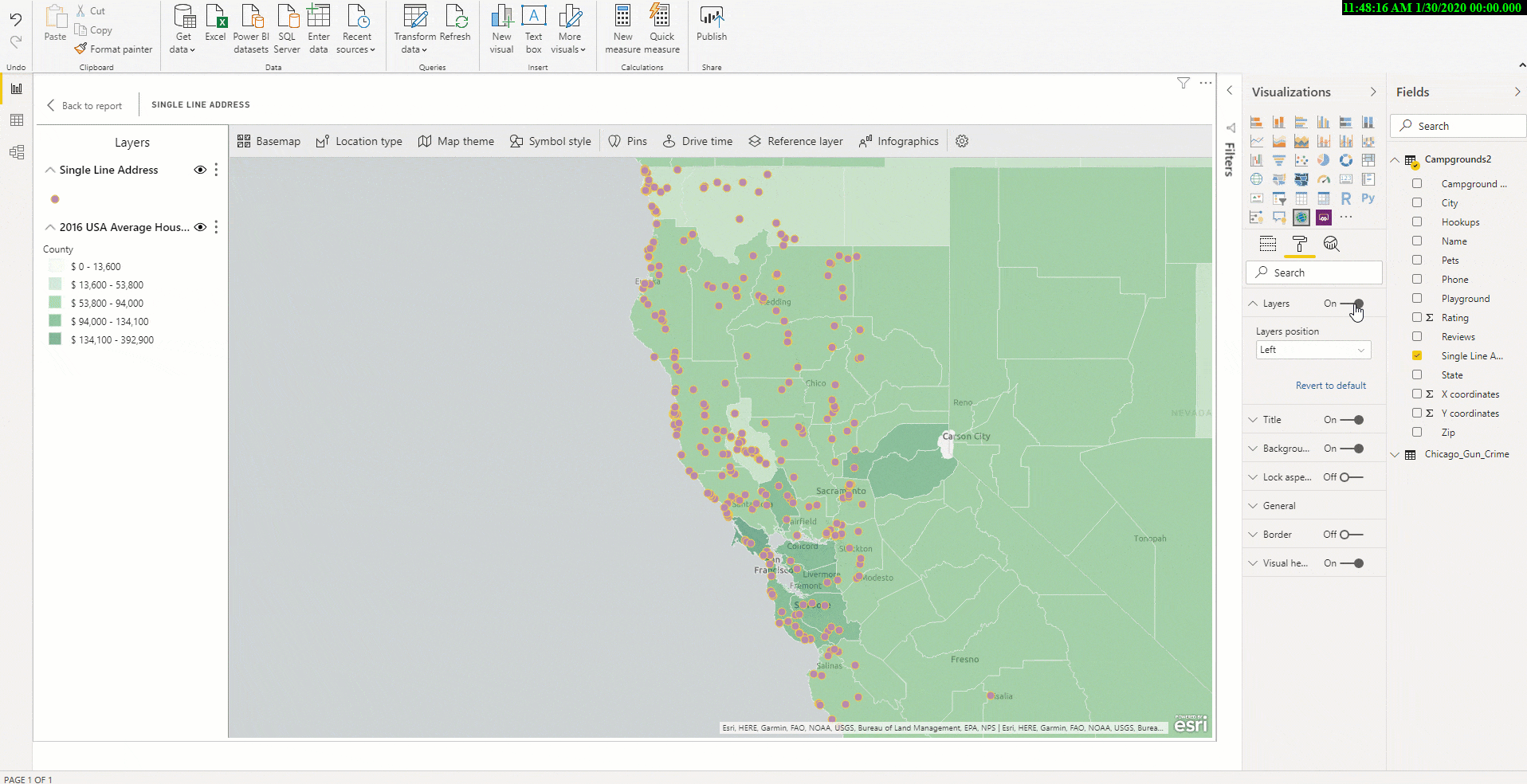Image resolution: width=1527 pixels, height=784 pixels.
Task: Collapse the Visualizations pane
Action: (1373, 92)
